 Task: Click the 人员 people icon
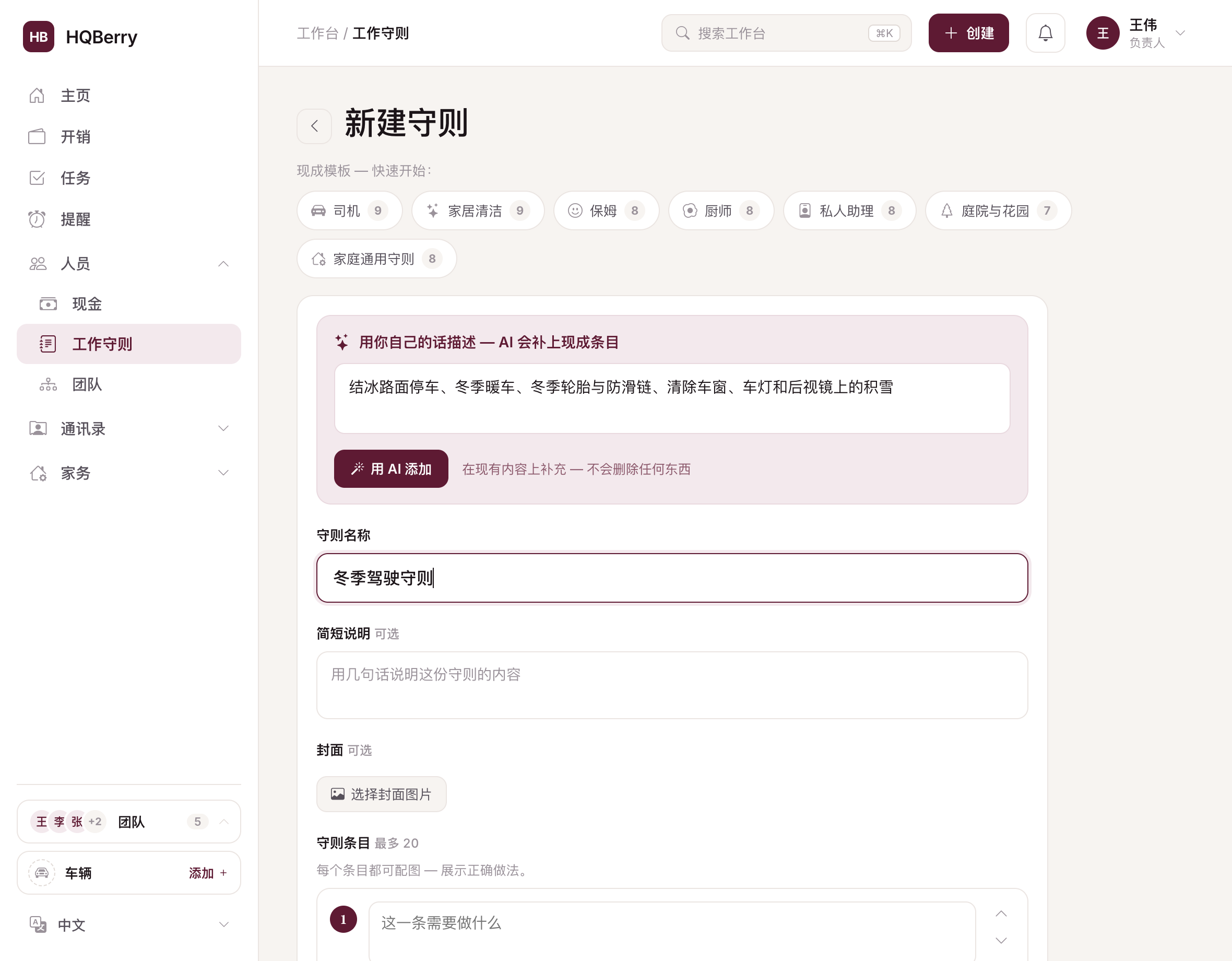[x=38, y=264]
